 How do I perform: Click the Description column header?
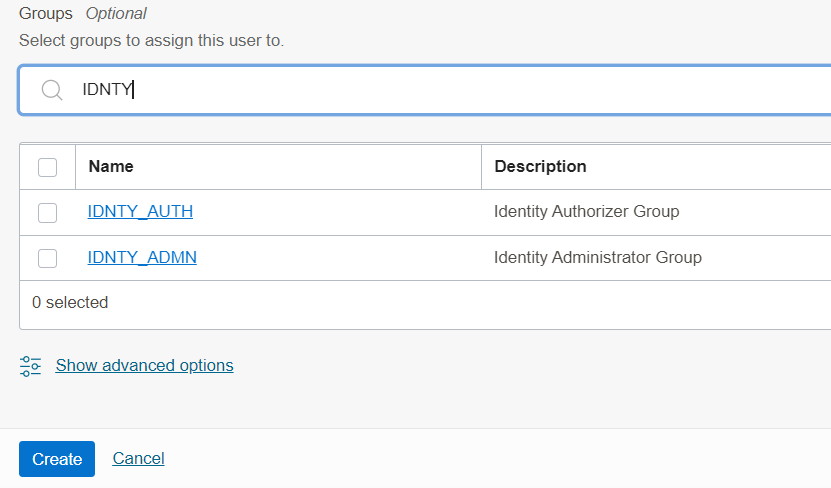pyautogui.click(x=540, y=167)
